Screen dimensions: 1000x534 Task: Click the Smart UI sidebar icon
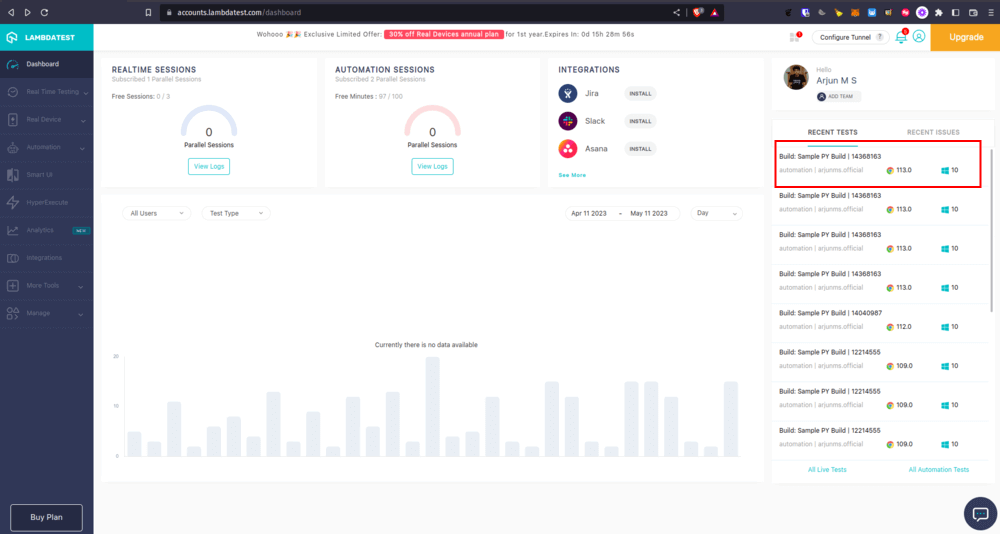coord(13,175)
